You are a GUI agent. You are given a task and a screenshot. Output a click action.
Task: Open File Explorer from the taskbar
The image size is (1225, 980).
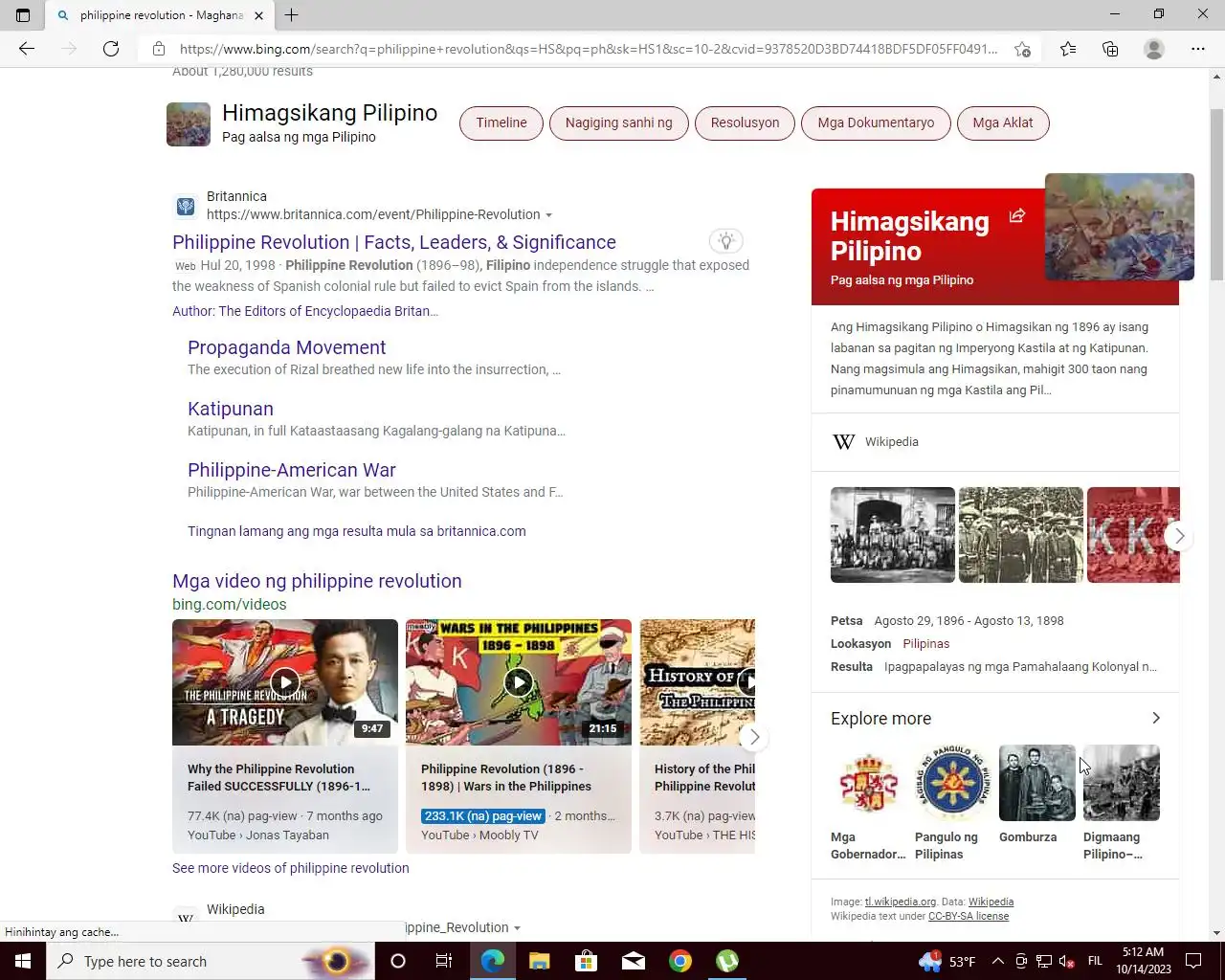point(539,961)
